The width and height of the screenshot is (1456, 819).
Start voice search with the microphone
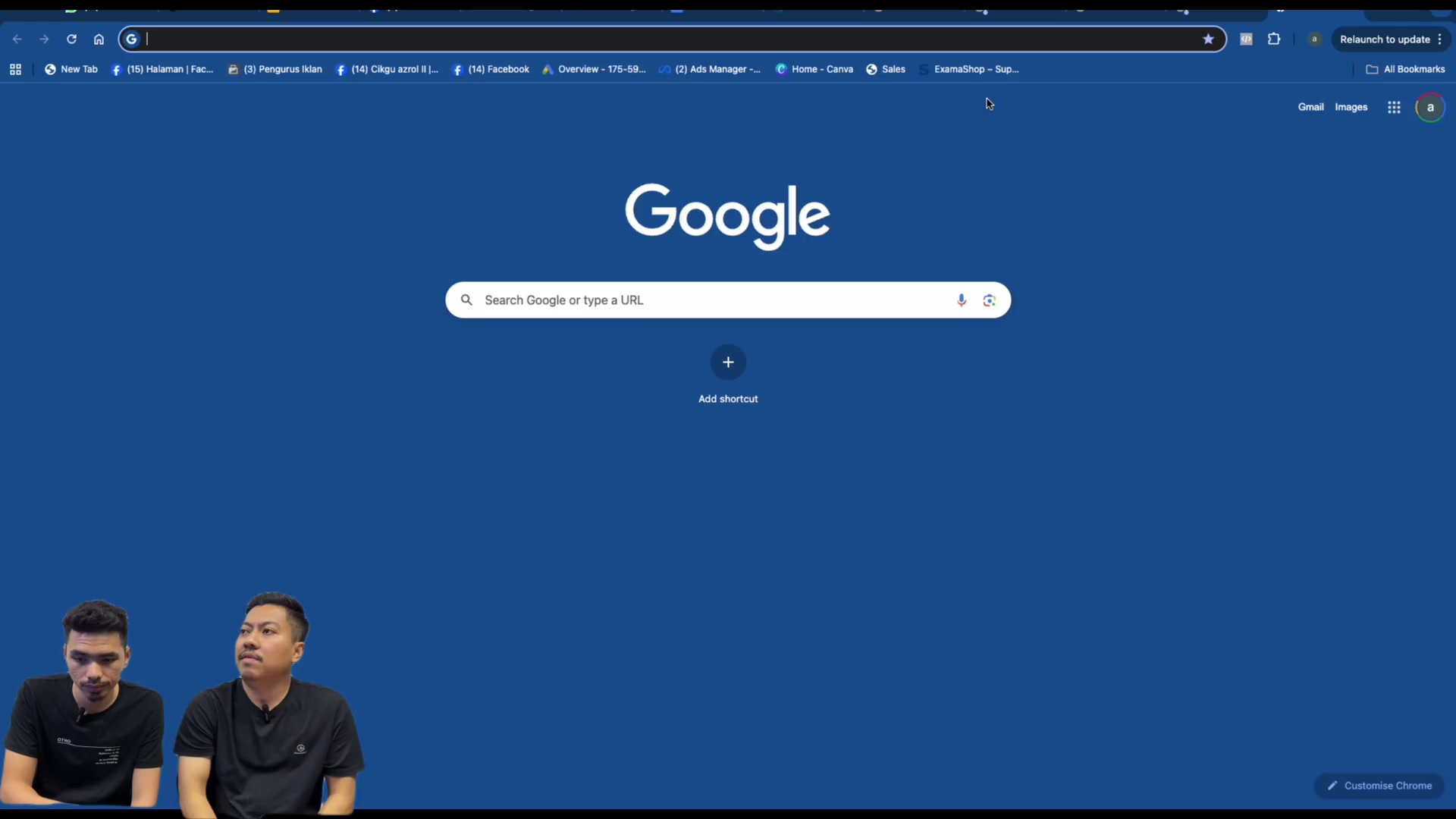(x=961, y=300)
